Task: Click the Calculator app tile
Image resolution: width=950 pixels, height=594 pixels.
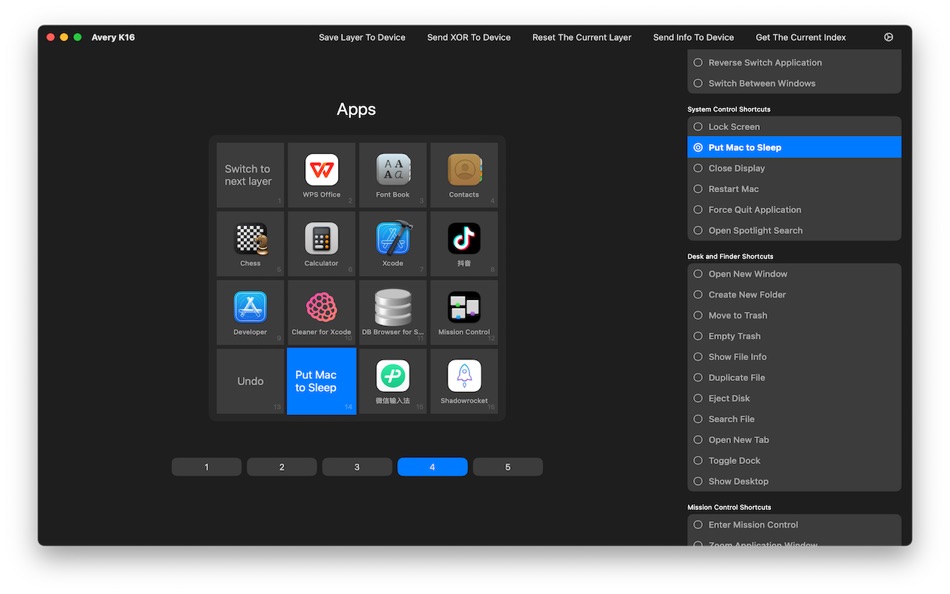Action: (321, 244)
